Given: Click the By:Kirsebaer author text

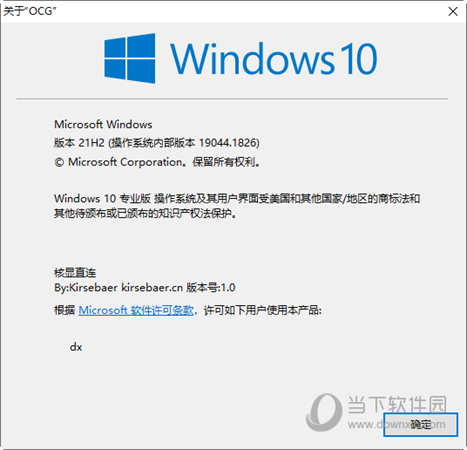Looking at the screenshot, I should (86, 287).
